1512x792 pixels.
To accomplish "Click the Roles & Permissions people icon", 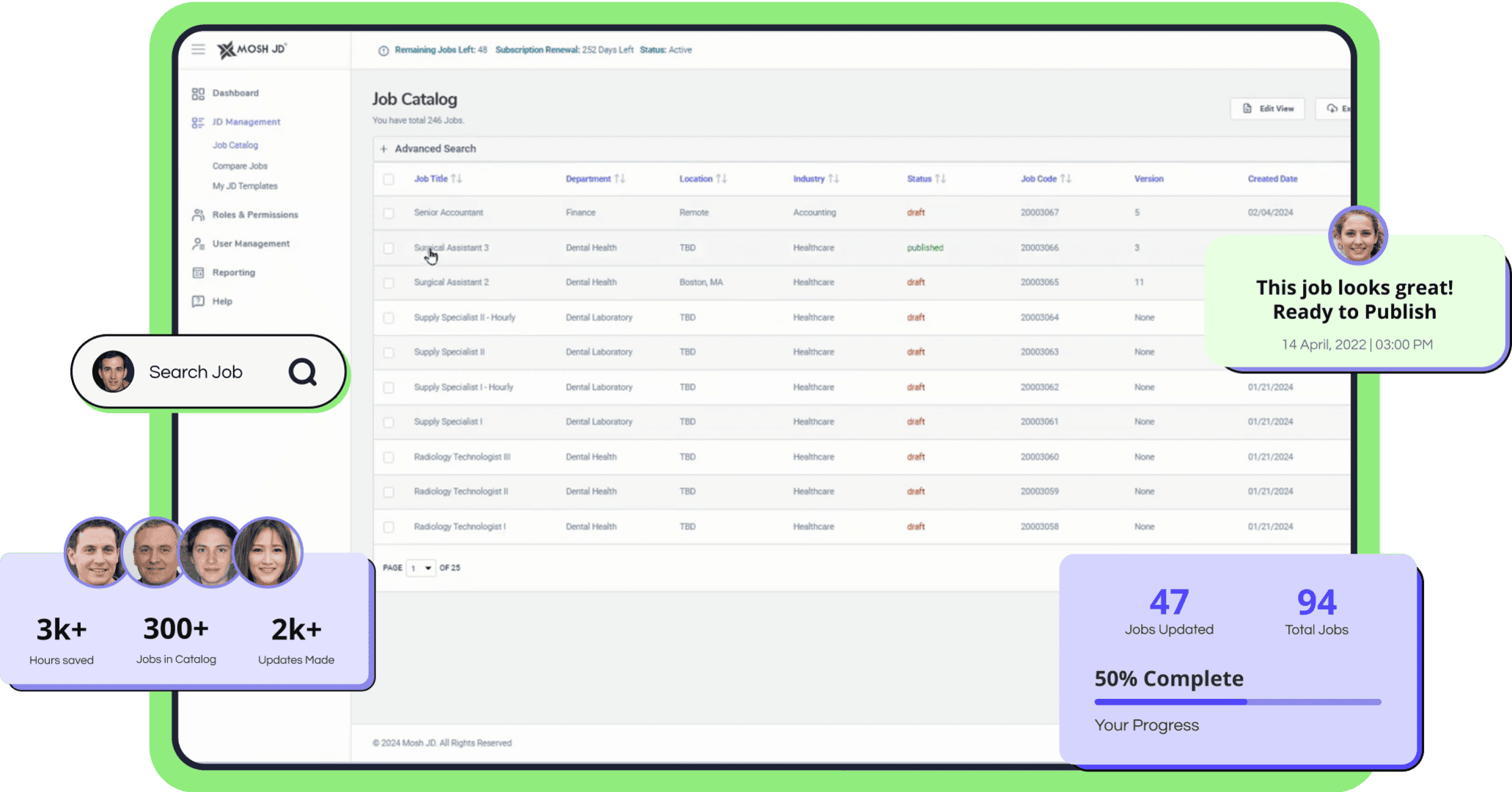I will pos(198,215).
